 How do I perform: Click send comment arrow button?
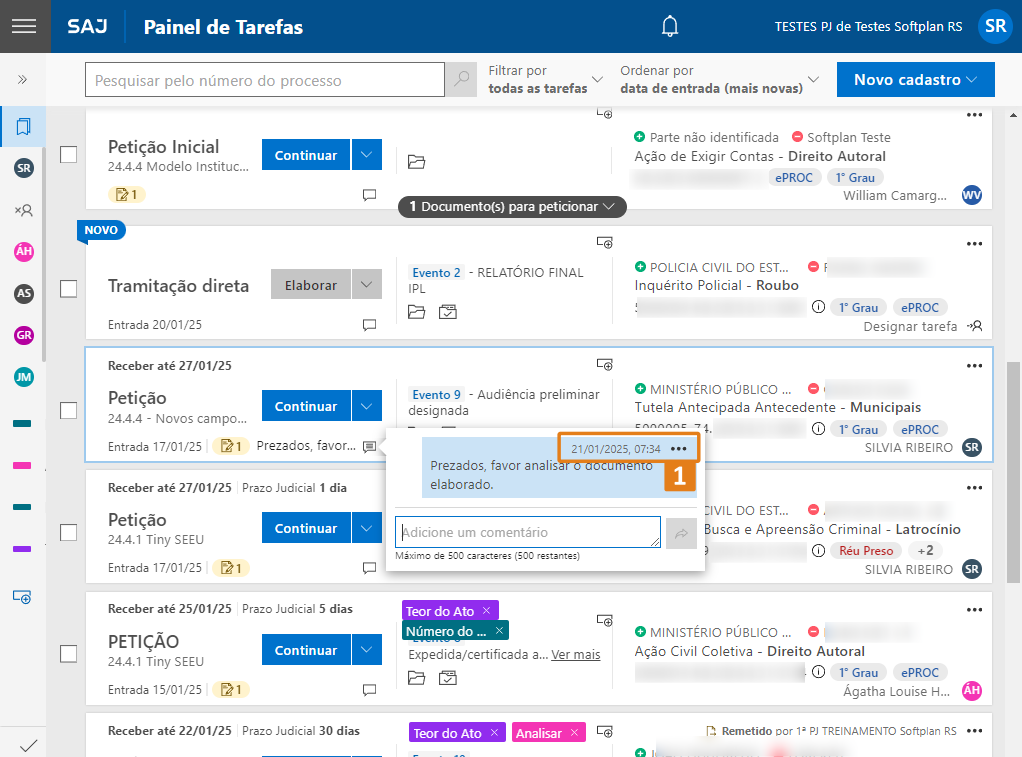(x=681, y=534)
